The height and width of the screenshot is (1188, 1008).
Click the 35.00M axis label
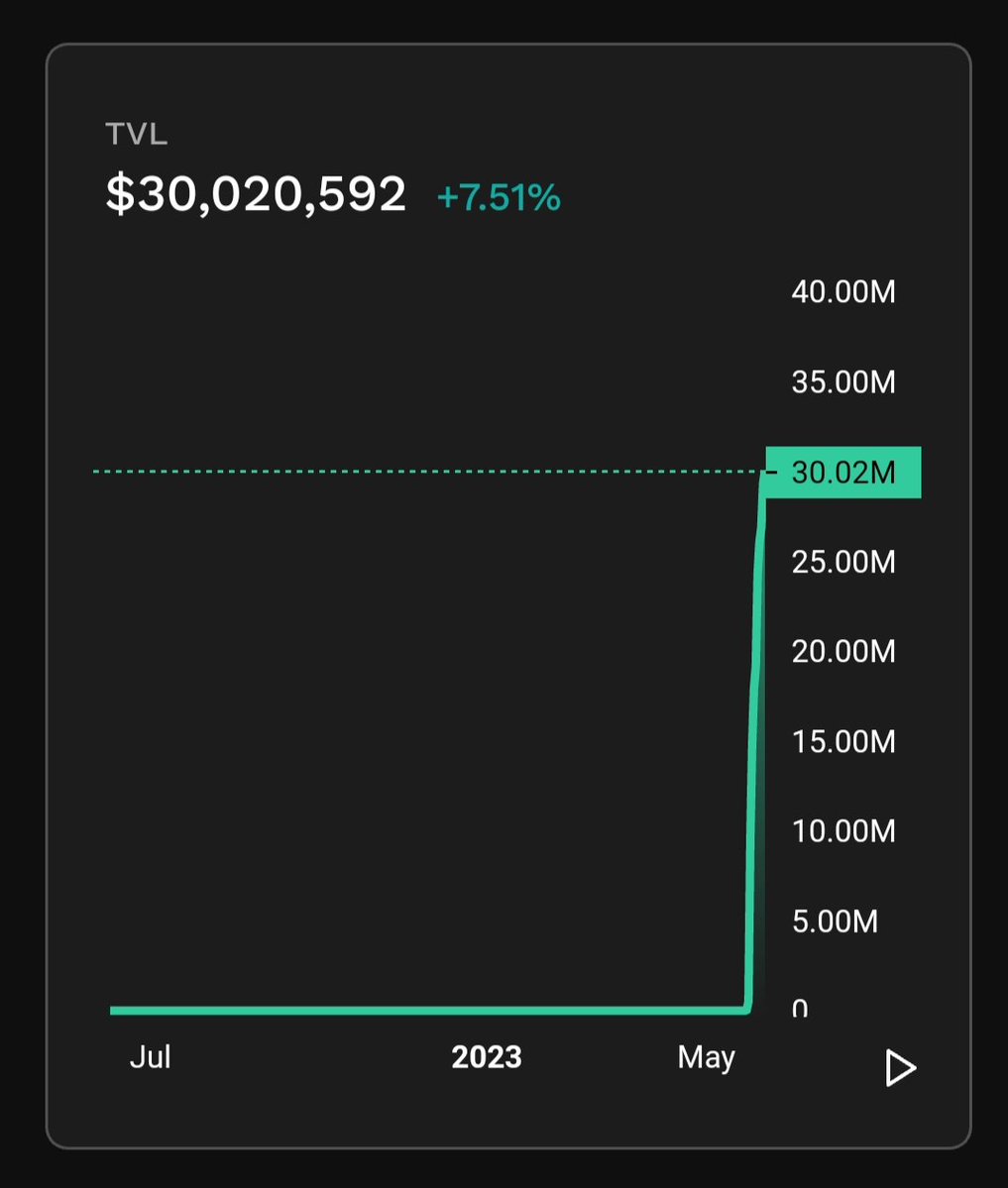pos(843,381)
